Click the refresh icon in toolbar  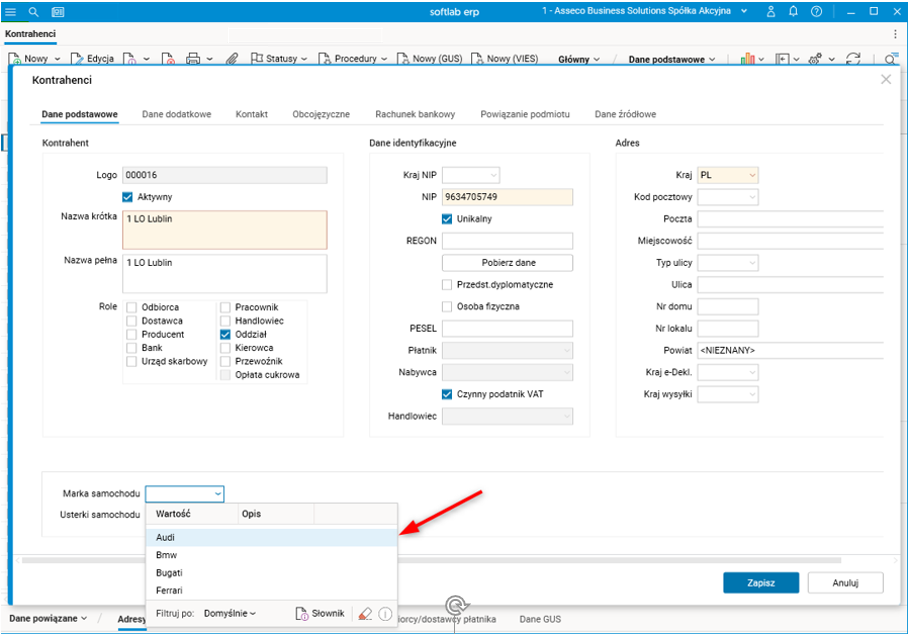(853, 58)
